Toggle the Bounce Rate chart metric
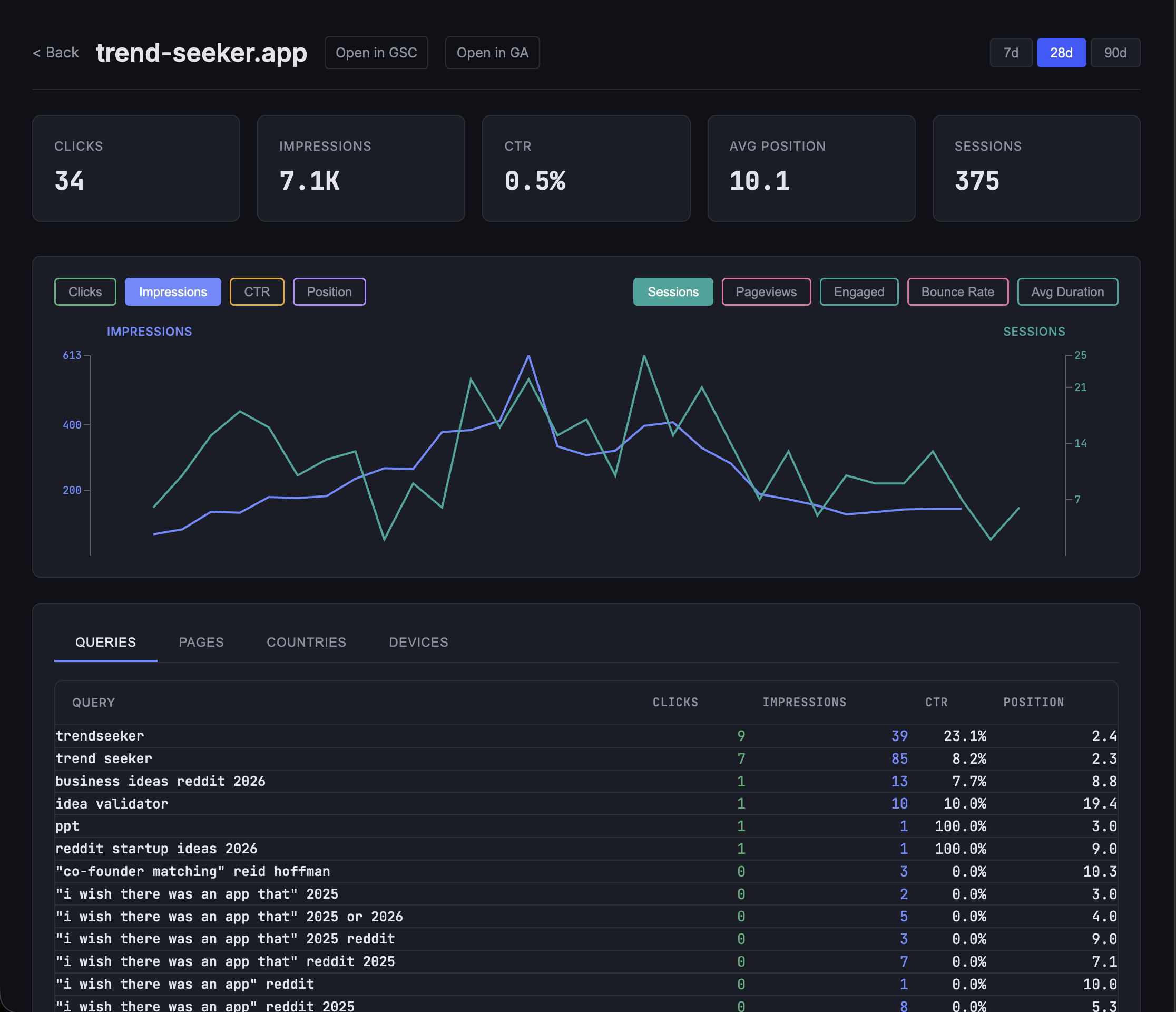This screenshot has height=1012, width=1176. pyautogui.click(x=957, y=292)
